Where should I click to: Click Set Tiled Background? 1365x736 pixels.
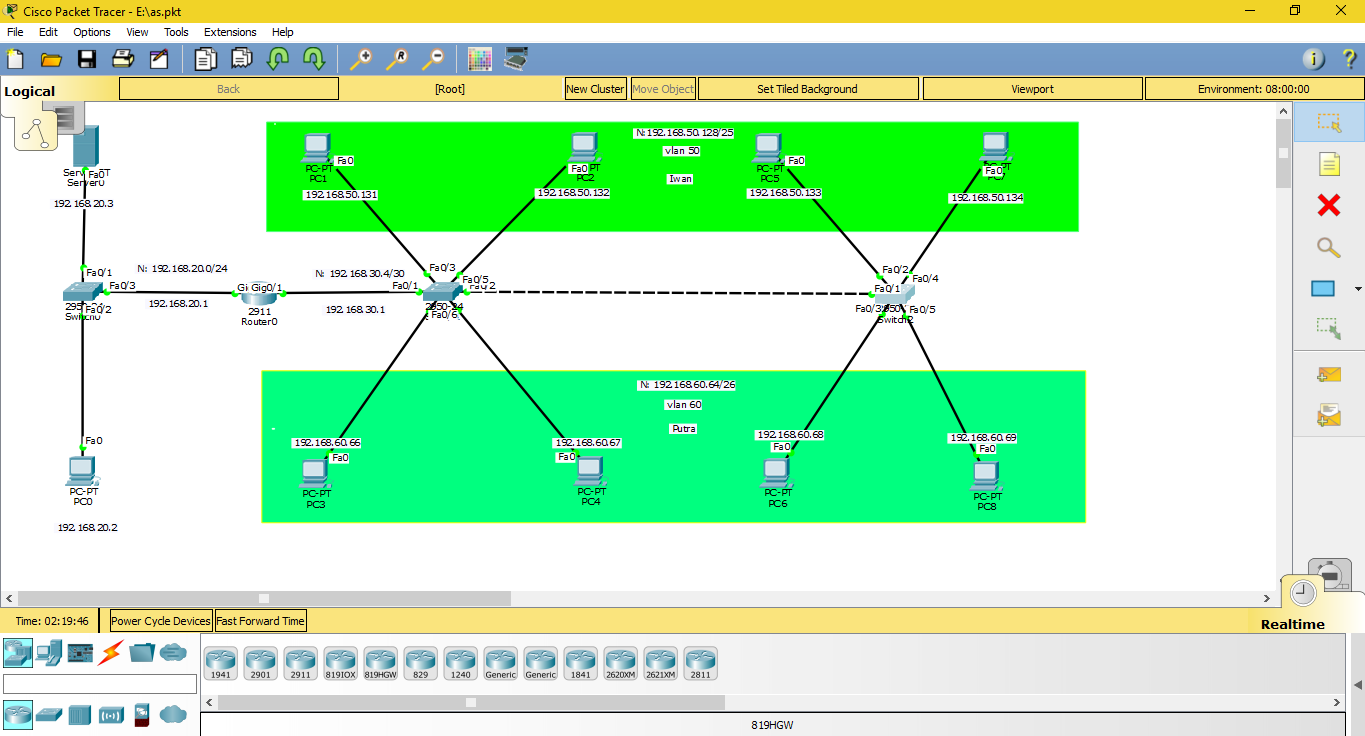pyautogui.click(x=807, y=88)
